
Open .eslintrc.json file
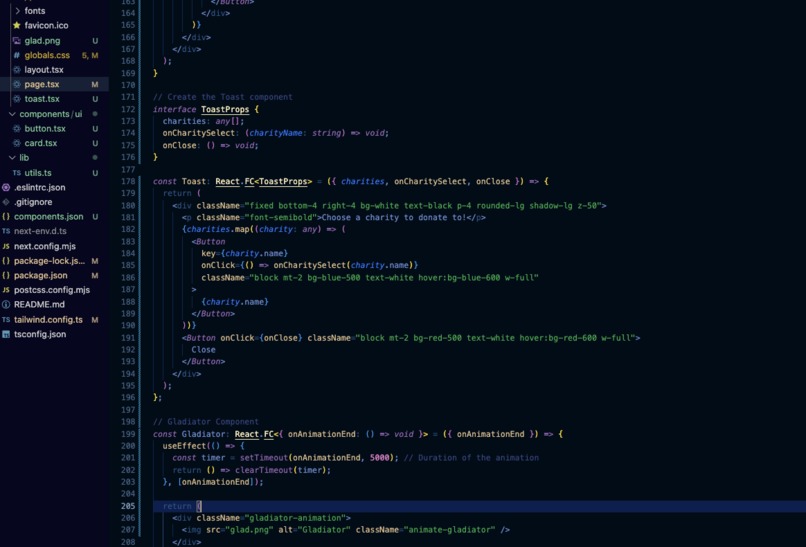click(40, 187)
